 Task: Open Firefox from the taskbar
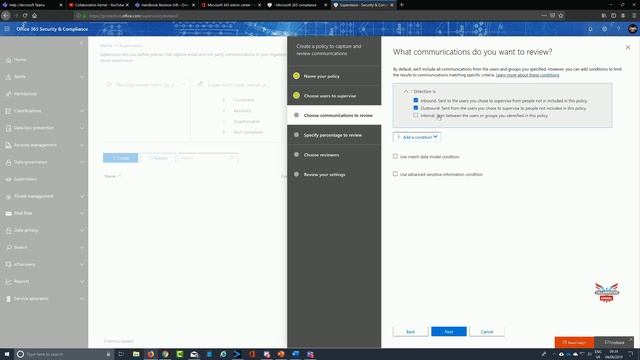(x=151, y=354)
